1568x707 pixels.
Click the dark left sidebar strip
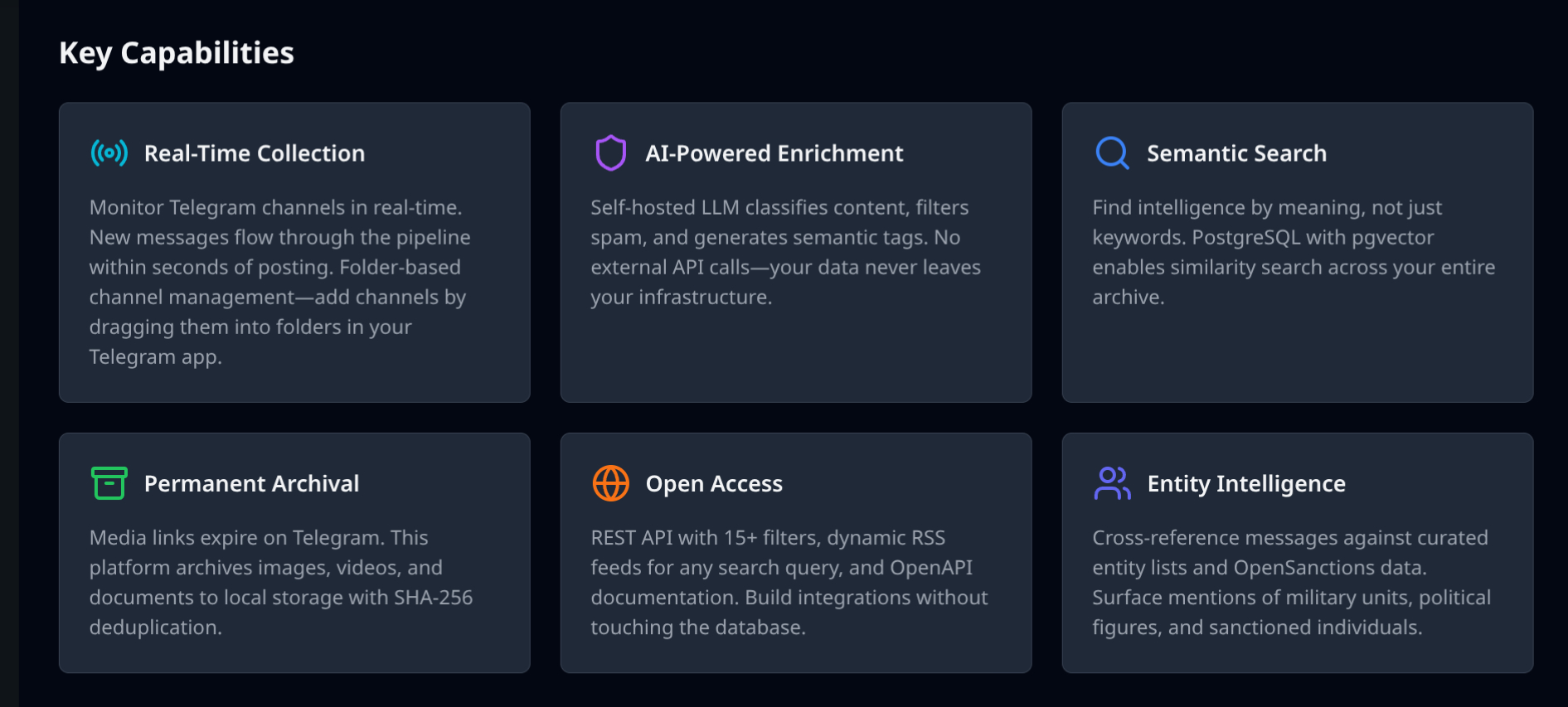[9, 353]
